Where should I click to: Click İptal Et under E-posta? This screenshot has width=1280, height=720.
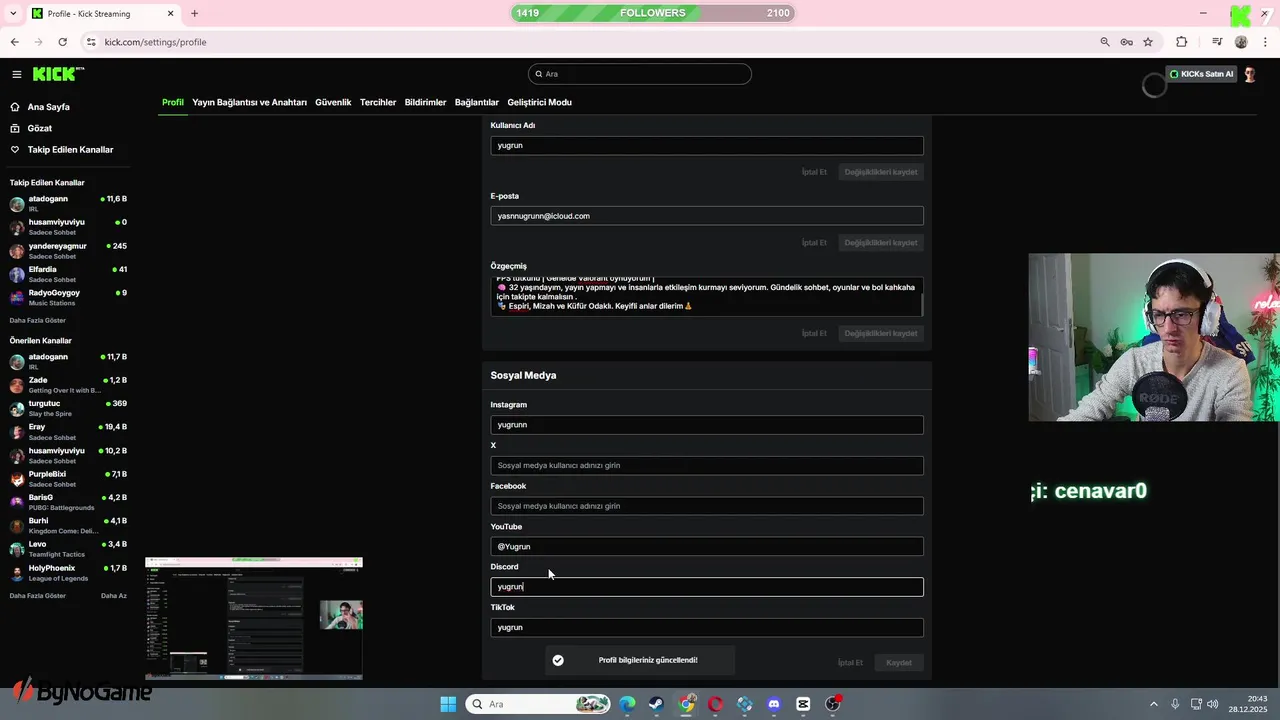click(x=814, y=243)
